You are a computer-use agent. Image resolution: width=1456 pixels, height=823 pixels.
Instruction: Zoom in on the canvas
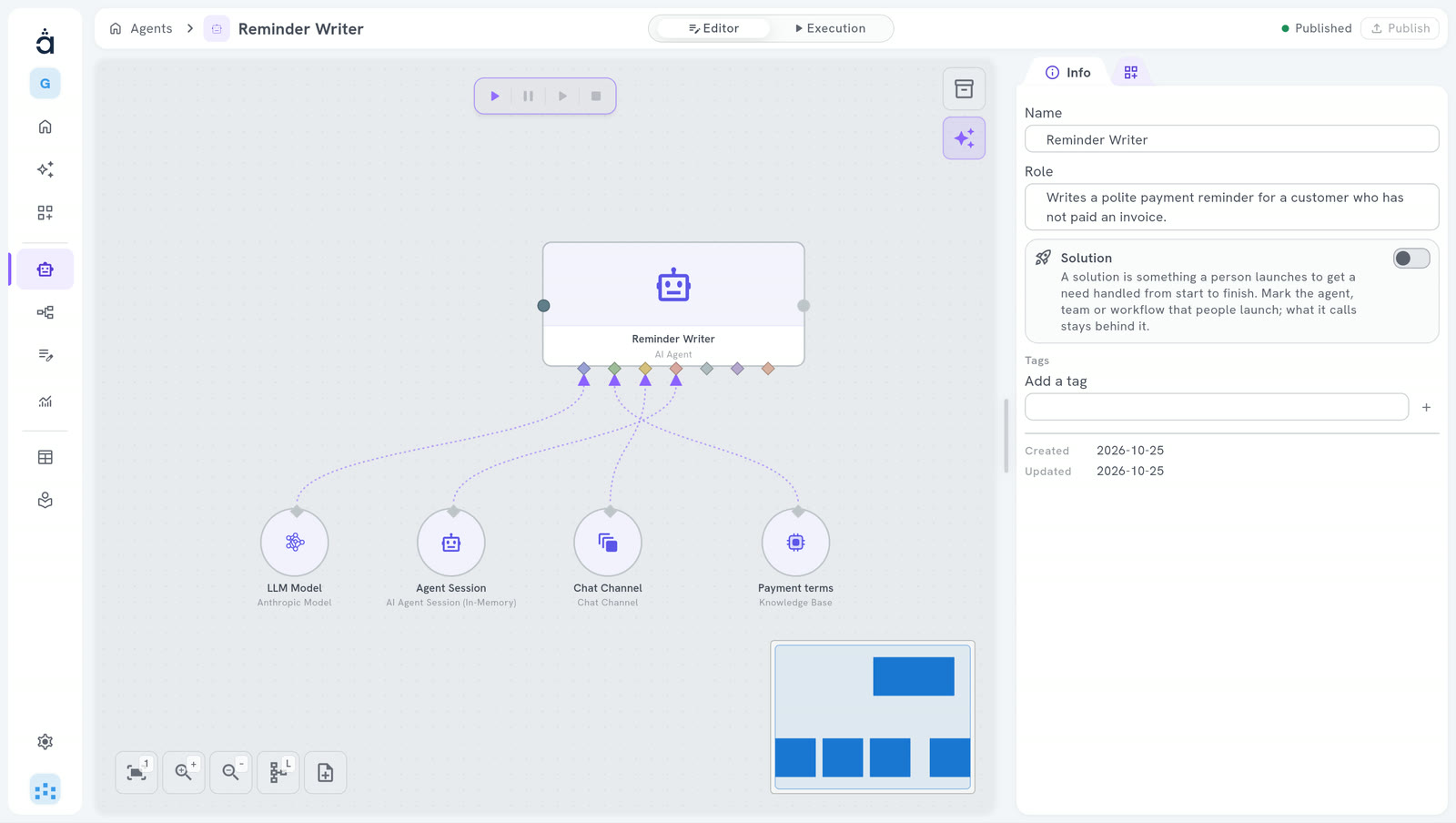pyautogui.click(x=184, y=772)
